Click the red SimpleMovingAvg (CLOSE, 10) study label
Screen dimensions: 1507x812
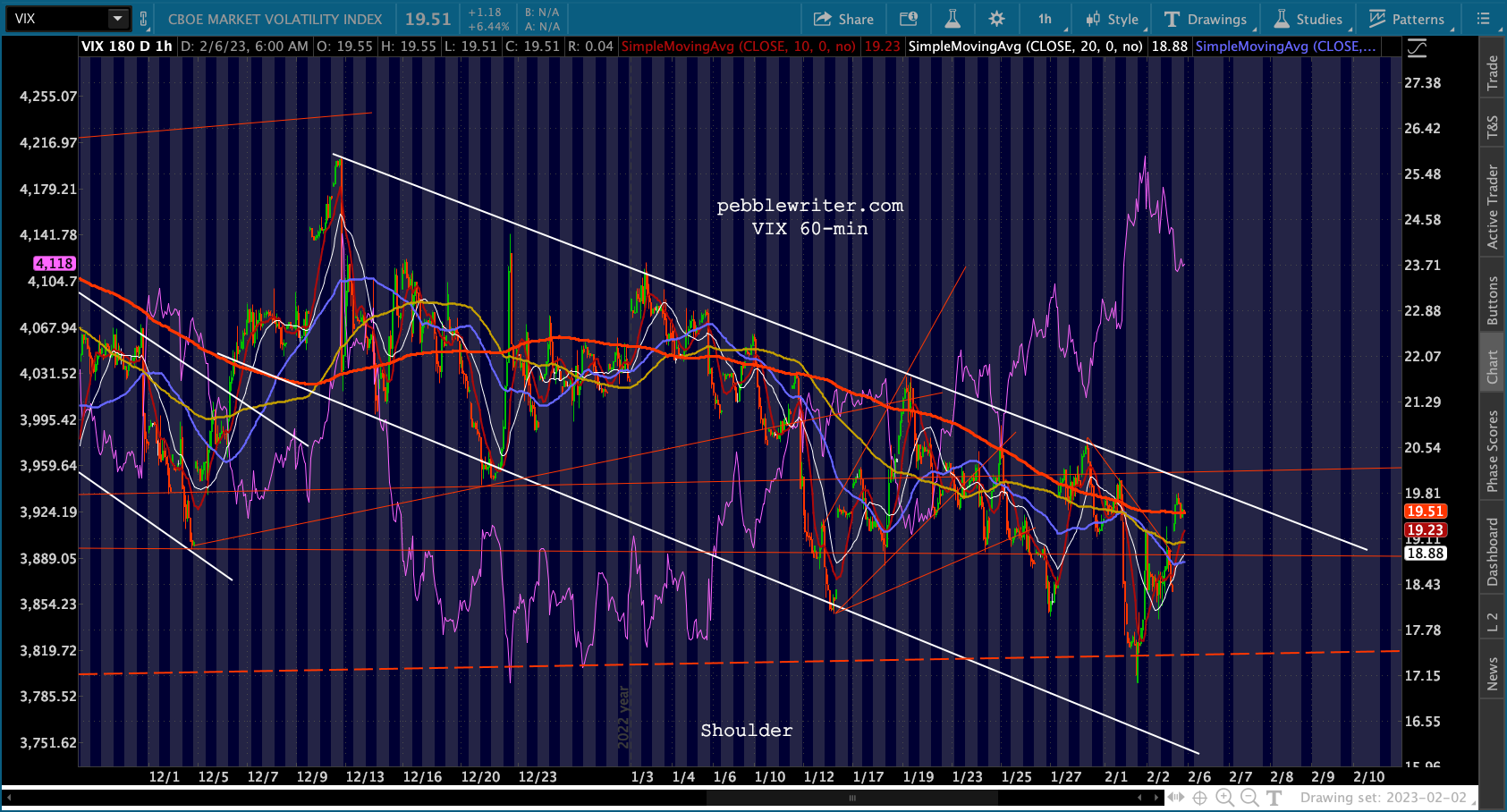tap(738, 47)
